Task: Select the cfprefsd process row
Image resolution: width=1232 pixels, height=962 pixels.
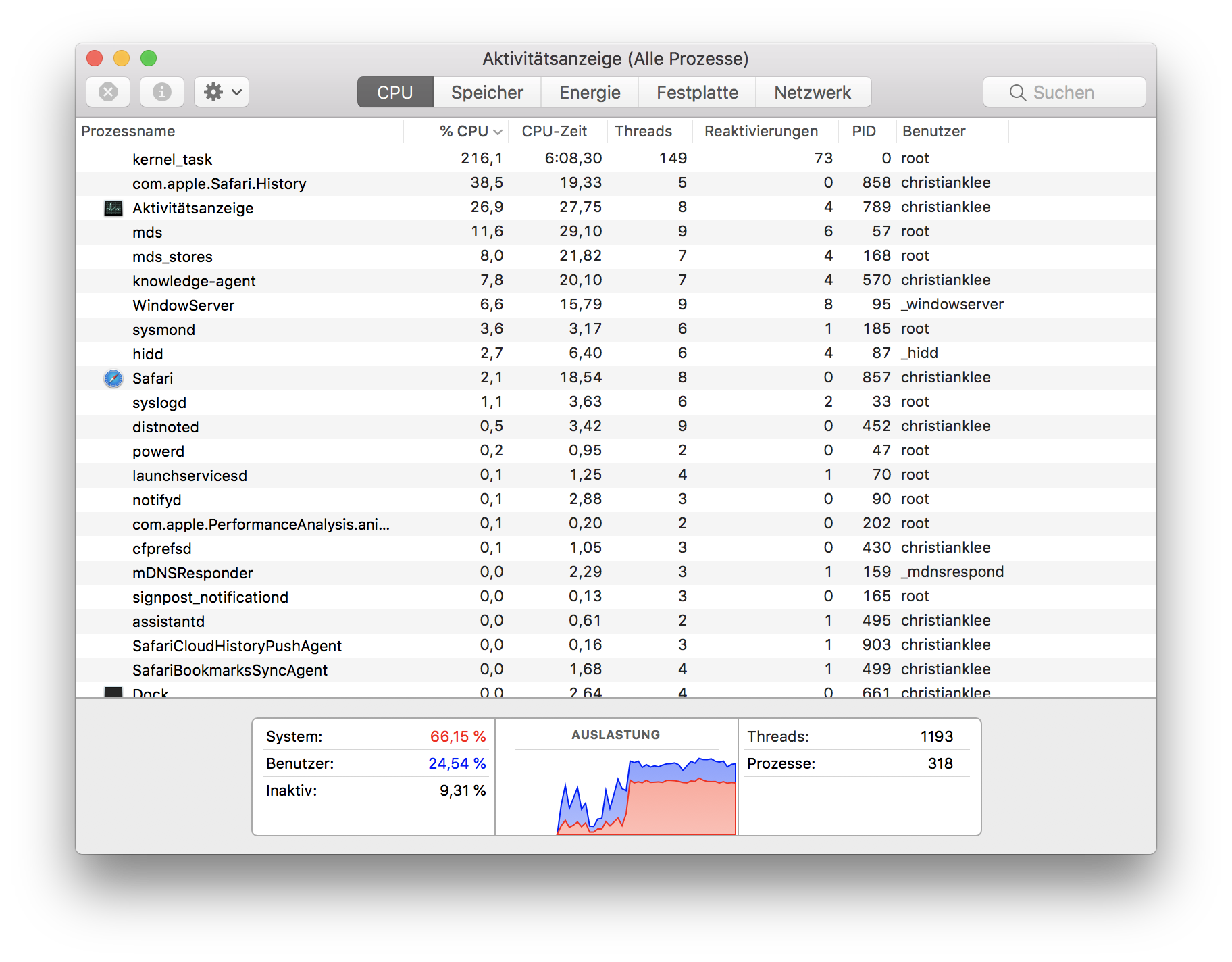Action: click(616, 548)
